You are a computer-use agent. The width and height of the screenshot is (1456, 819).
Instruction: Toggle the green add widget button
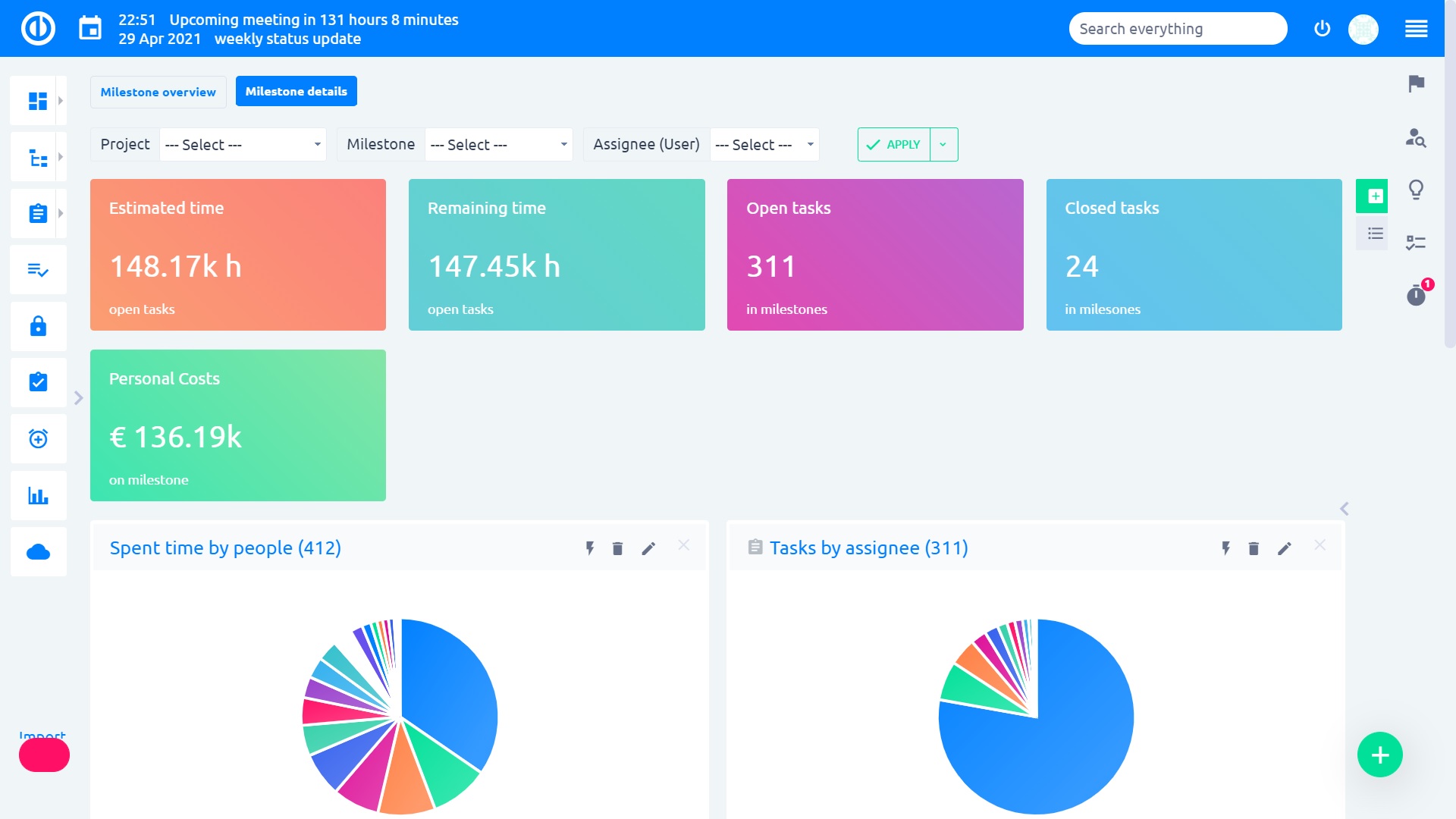click(x=1372, y=196)
